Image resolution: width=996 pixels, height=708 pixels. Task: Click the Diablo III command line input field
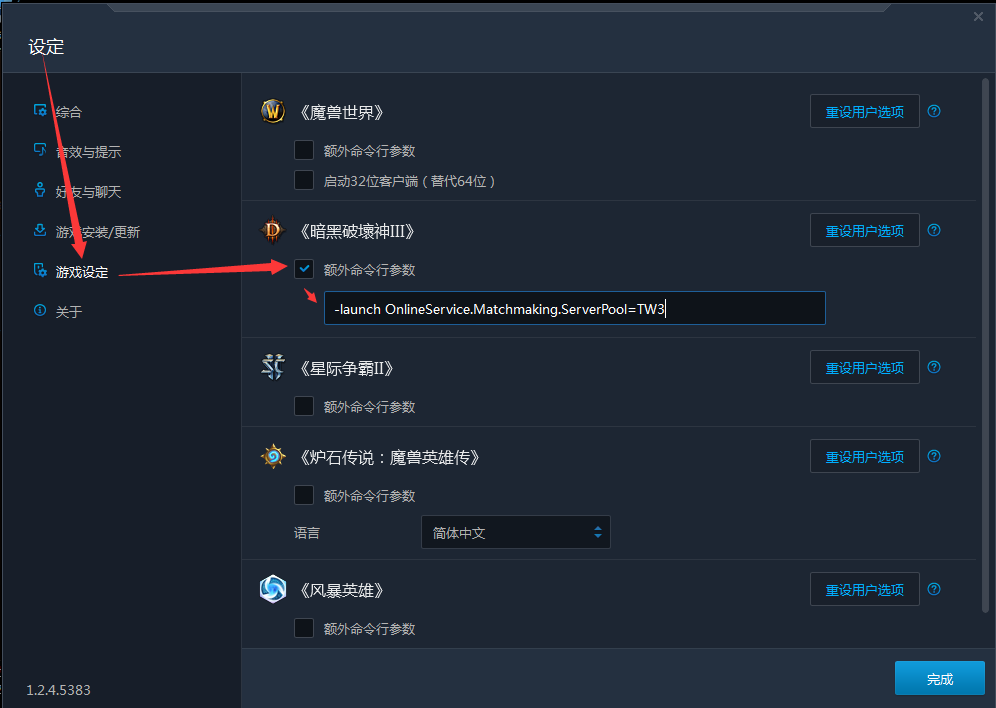pos(575,309)
